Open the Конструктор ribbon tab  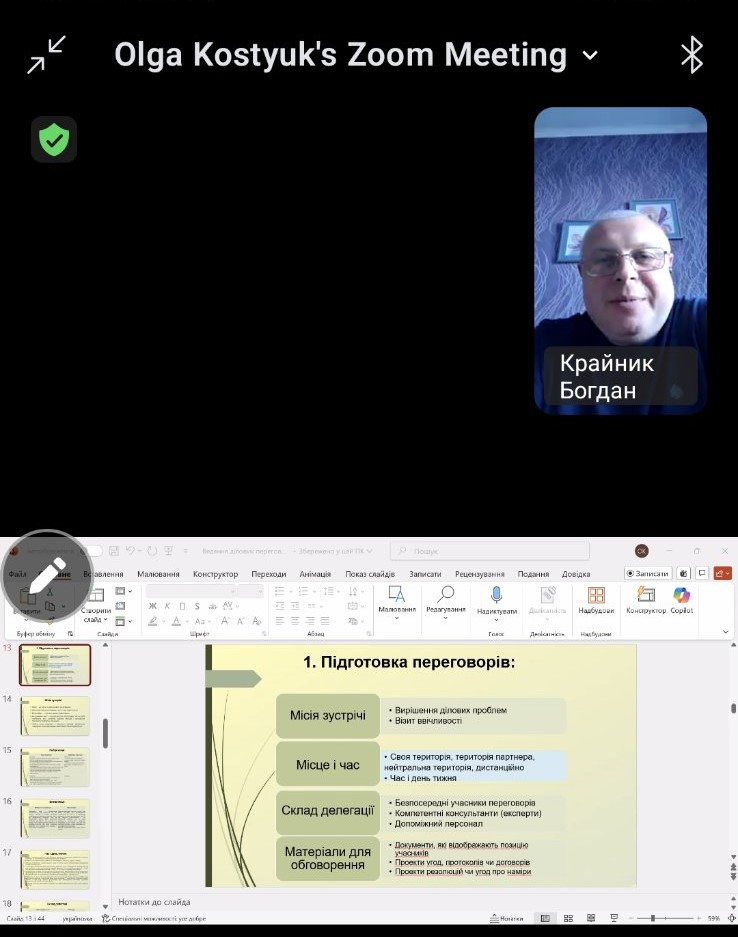coord(215,574)
